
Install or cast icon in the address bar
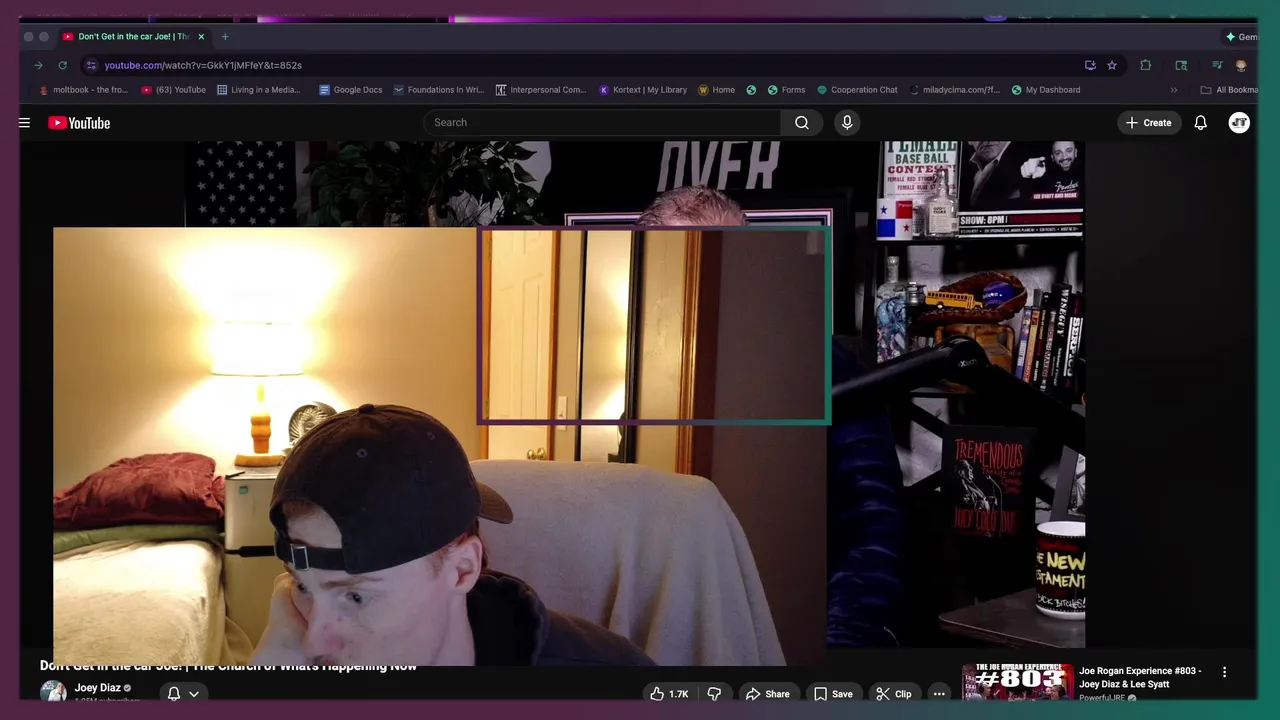click(x=1090, y=65)
